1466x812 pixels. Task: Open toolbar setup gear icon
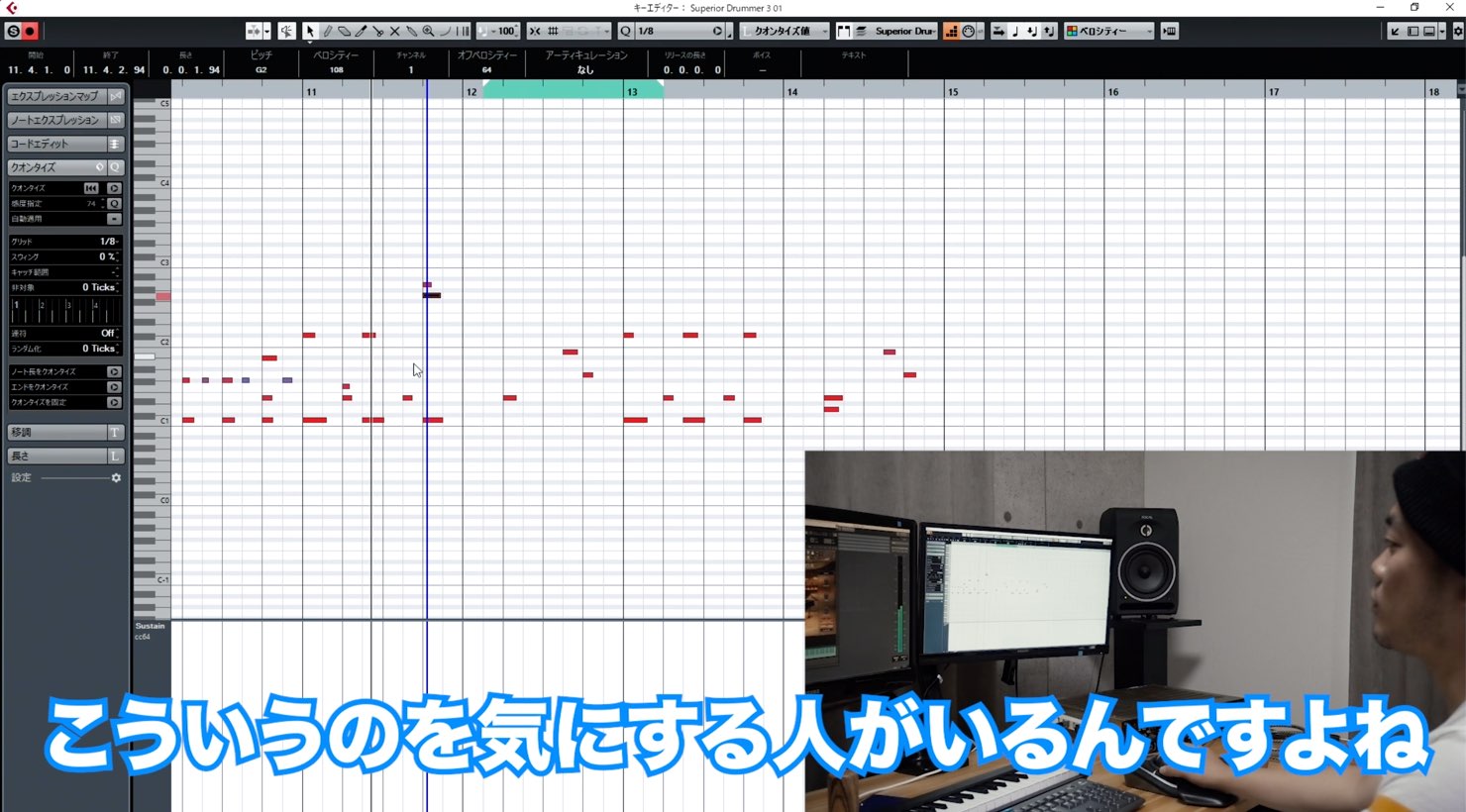tap(1457, 32)
